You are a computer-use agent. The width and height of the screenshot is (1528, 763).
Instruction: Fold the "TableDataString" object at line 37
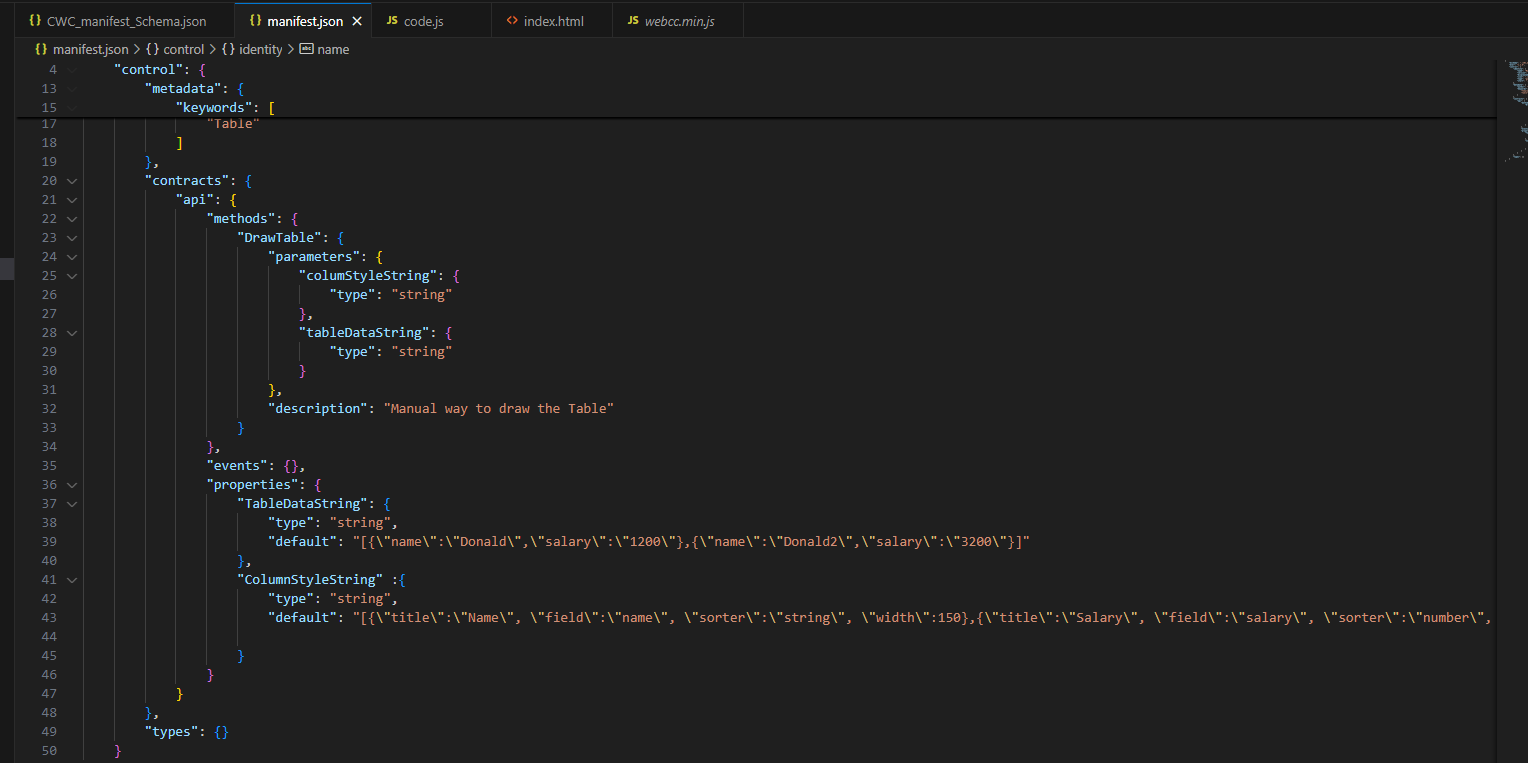(71, 504)
